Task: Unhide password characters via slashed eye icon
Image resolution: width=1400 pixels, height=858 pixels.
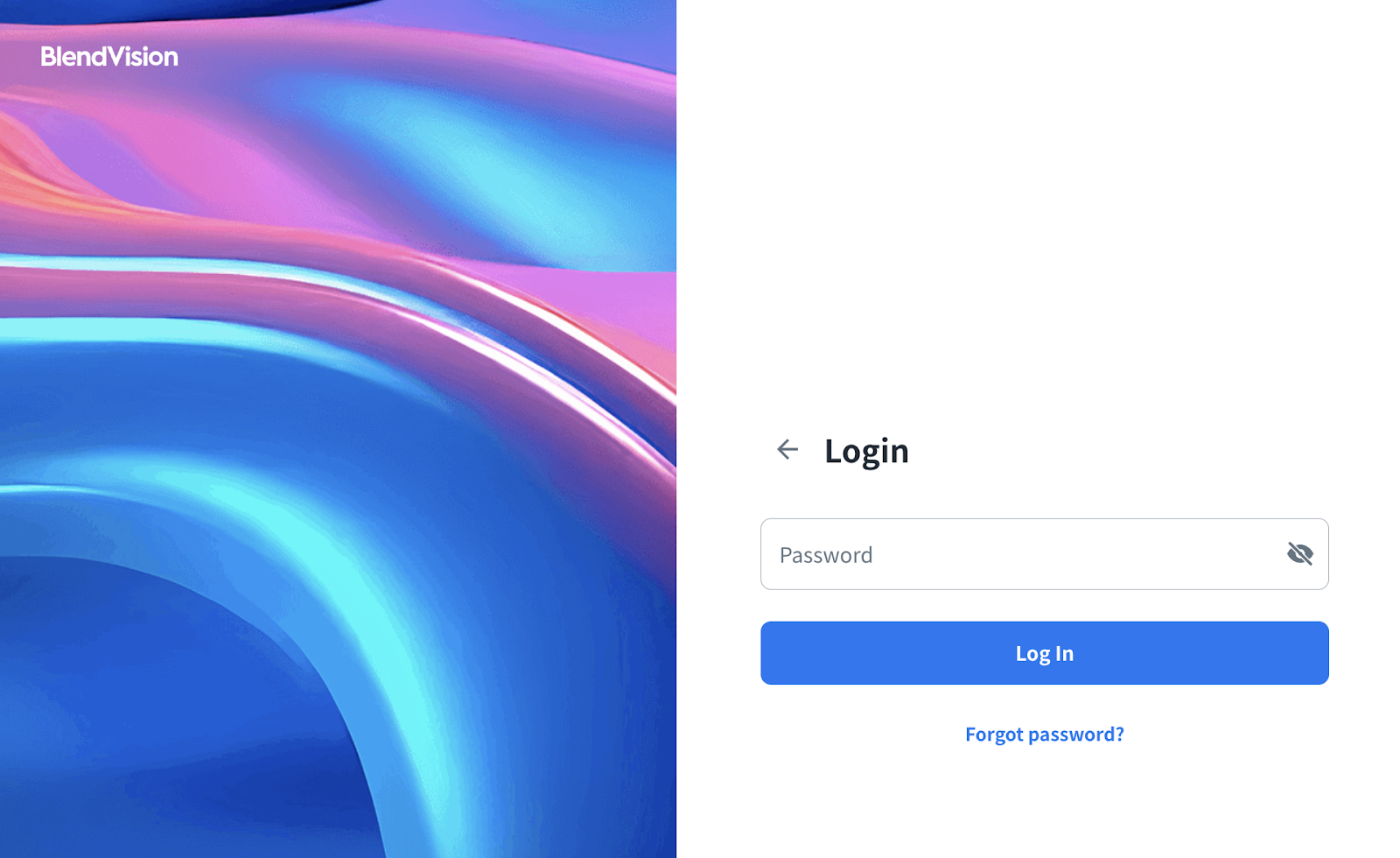Action: coord(1299,553)
